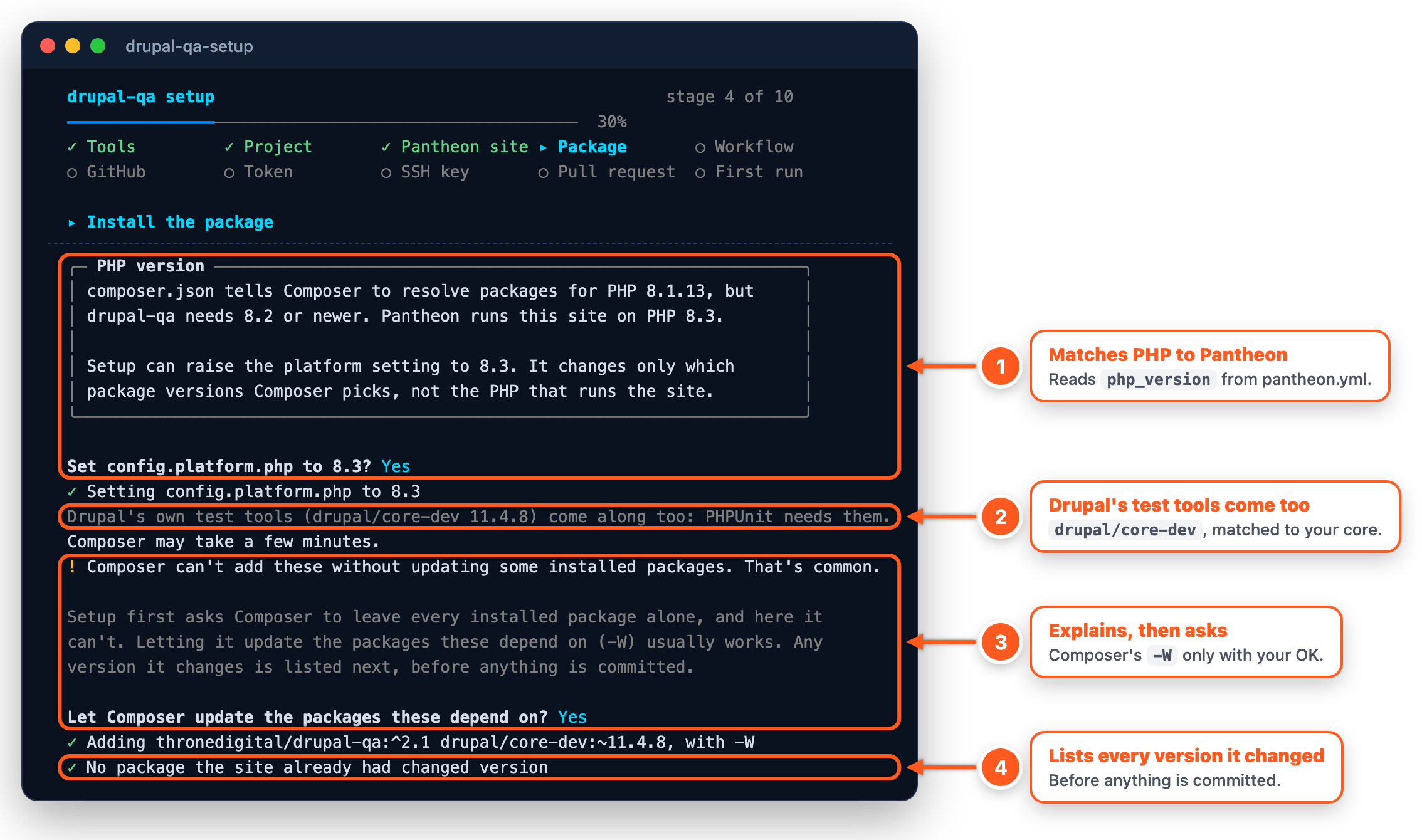The width and height of the screenshot is (1422, 840).
Task: Click line 'Setup first asks Composer to leave'
Action: point(445,617)
